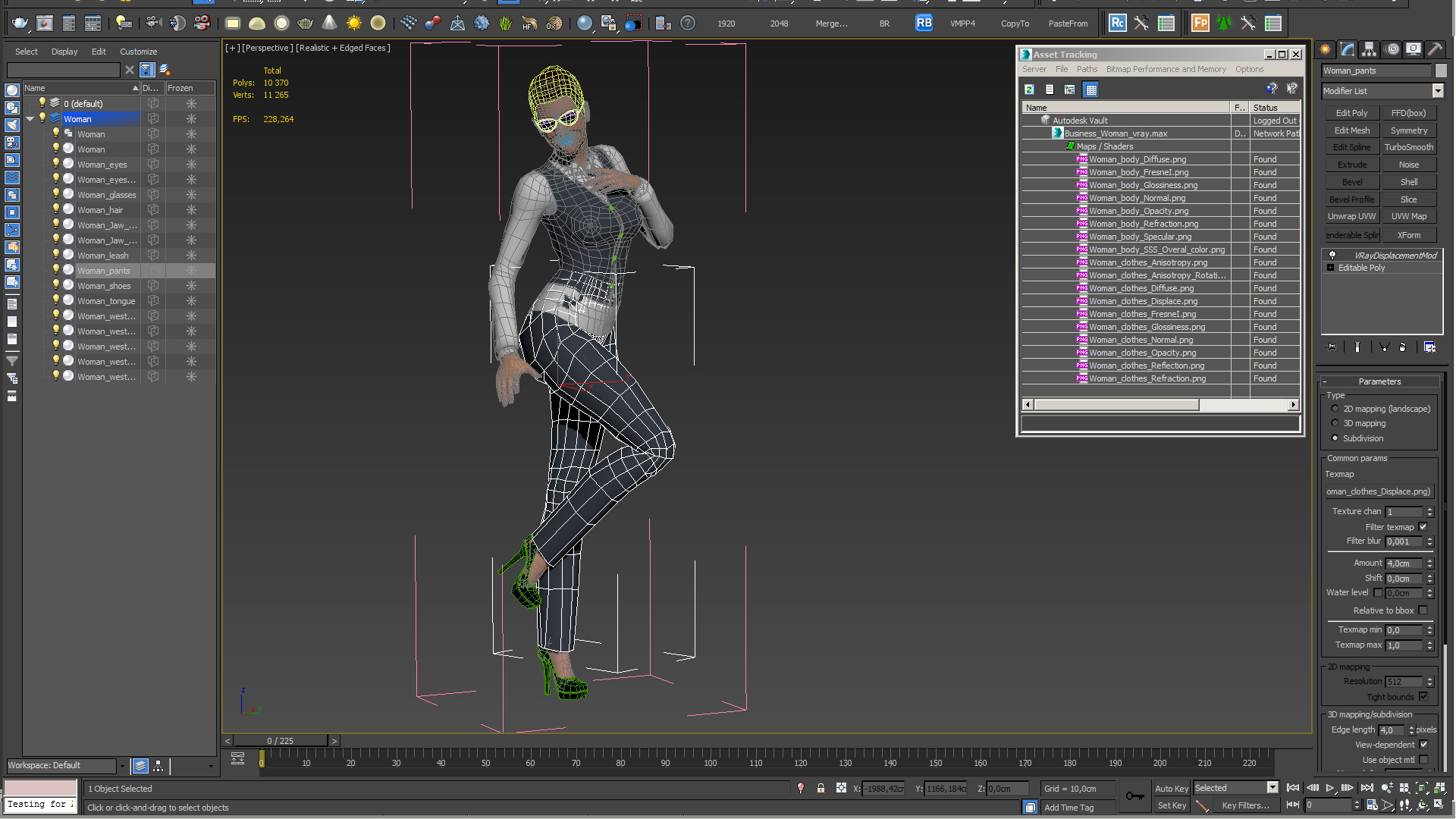Click the Woman_pants object color swatch

1441,71
